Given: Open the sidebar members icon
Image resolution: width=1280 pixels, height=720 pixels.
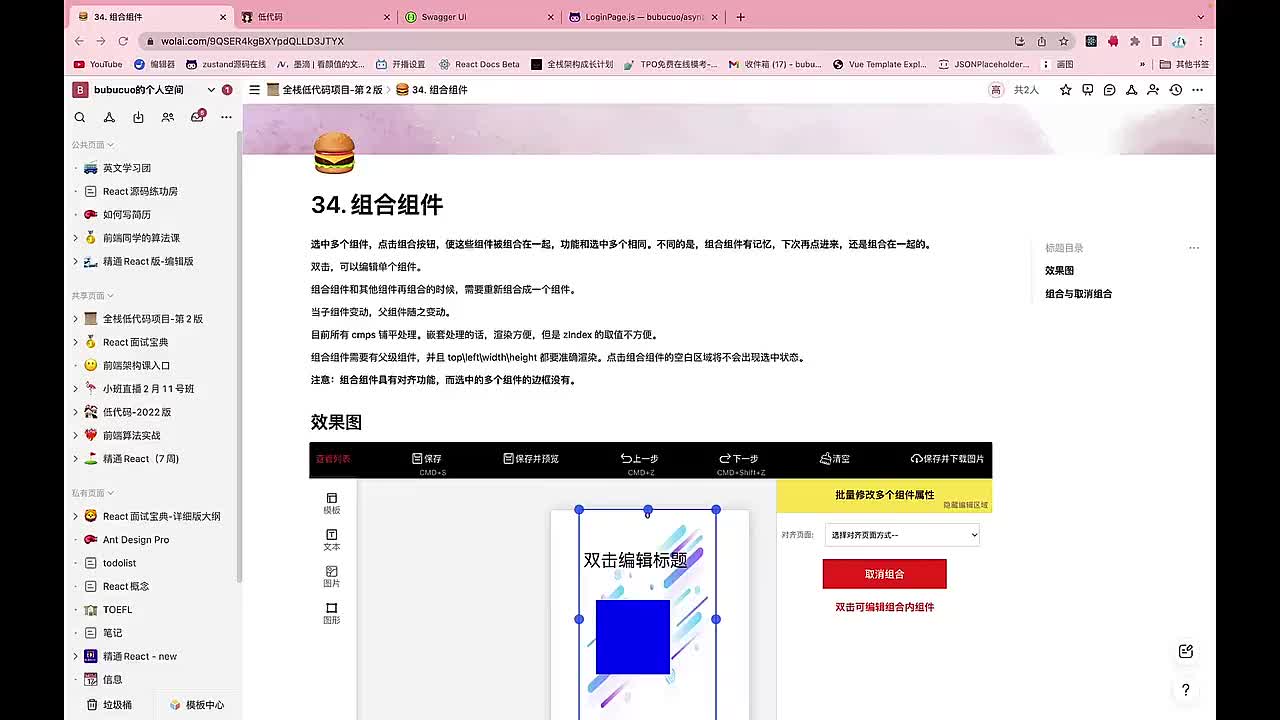Looking at the screenshot, I should 168,117.
